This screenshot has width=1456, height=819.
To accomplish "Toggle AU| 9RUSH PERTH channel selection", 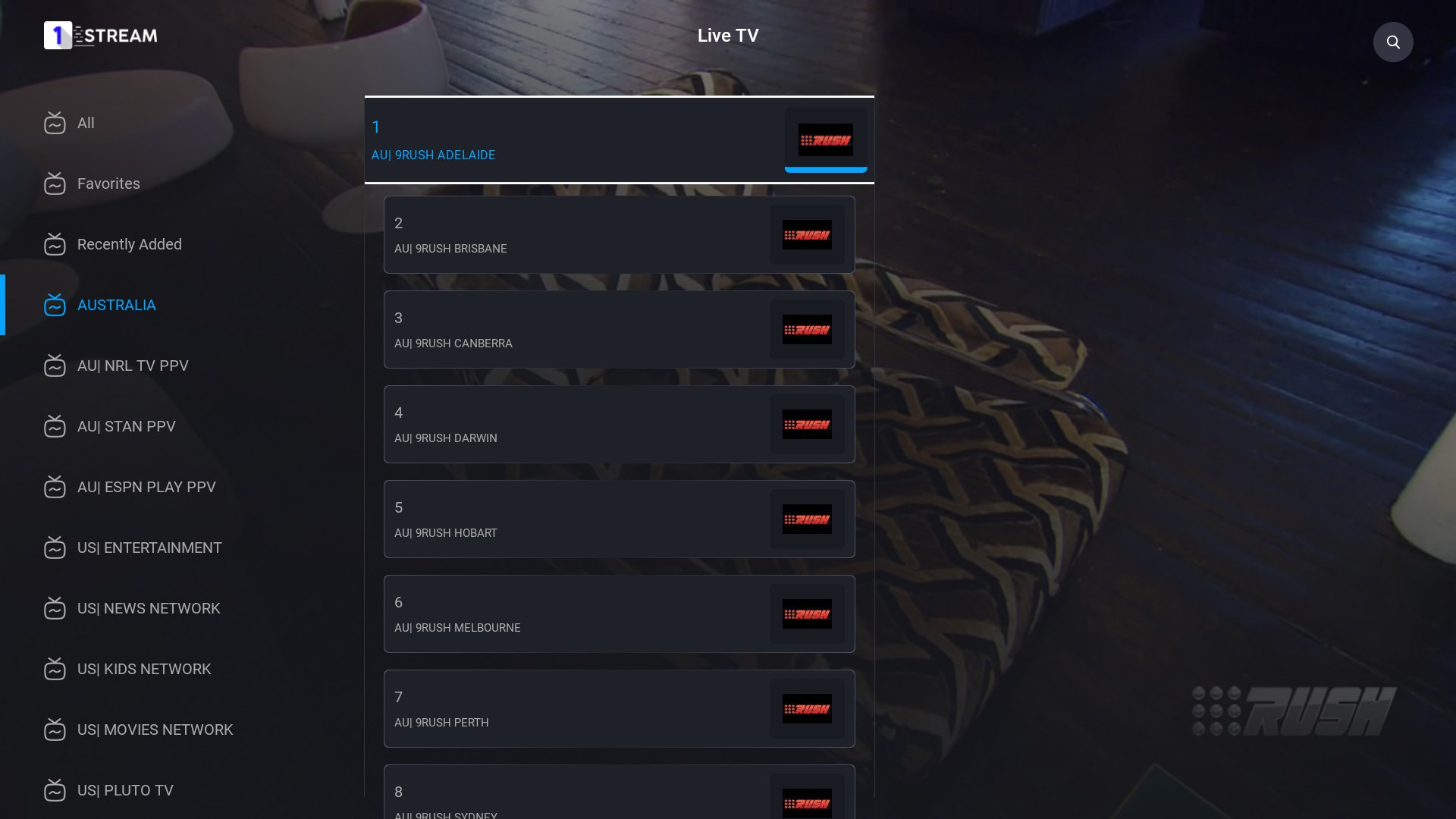I will pos(619,708).
